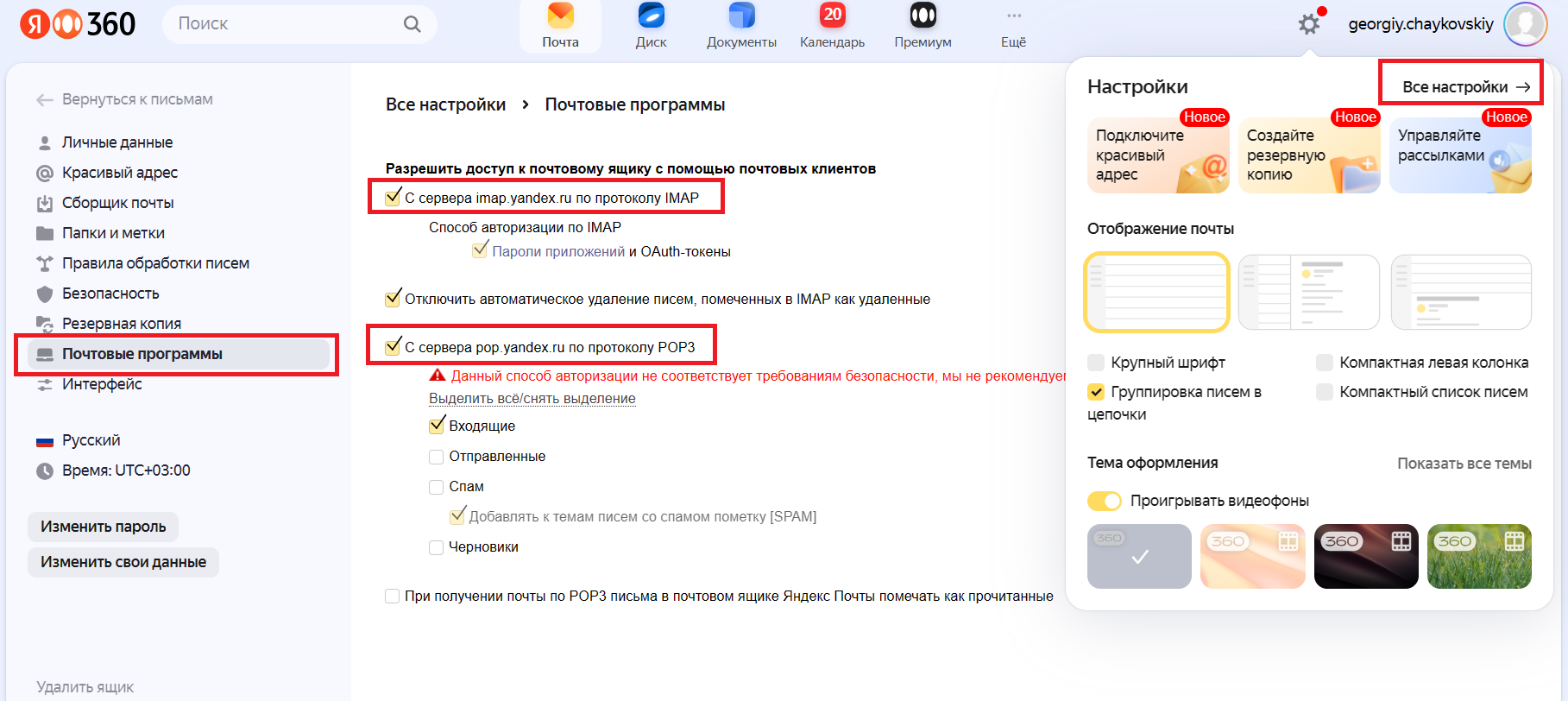Click the back arrow to return to letters
Screen dimensions: 1568x701
[45, 100]
